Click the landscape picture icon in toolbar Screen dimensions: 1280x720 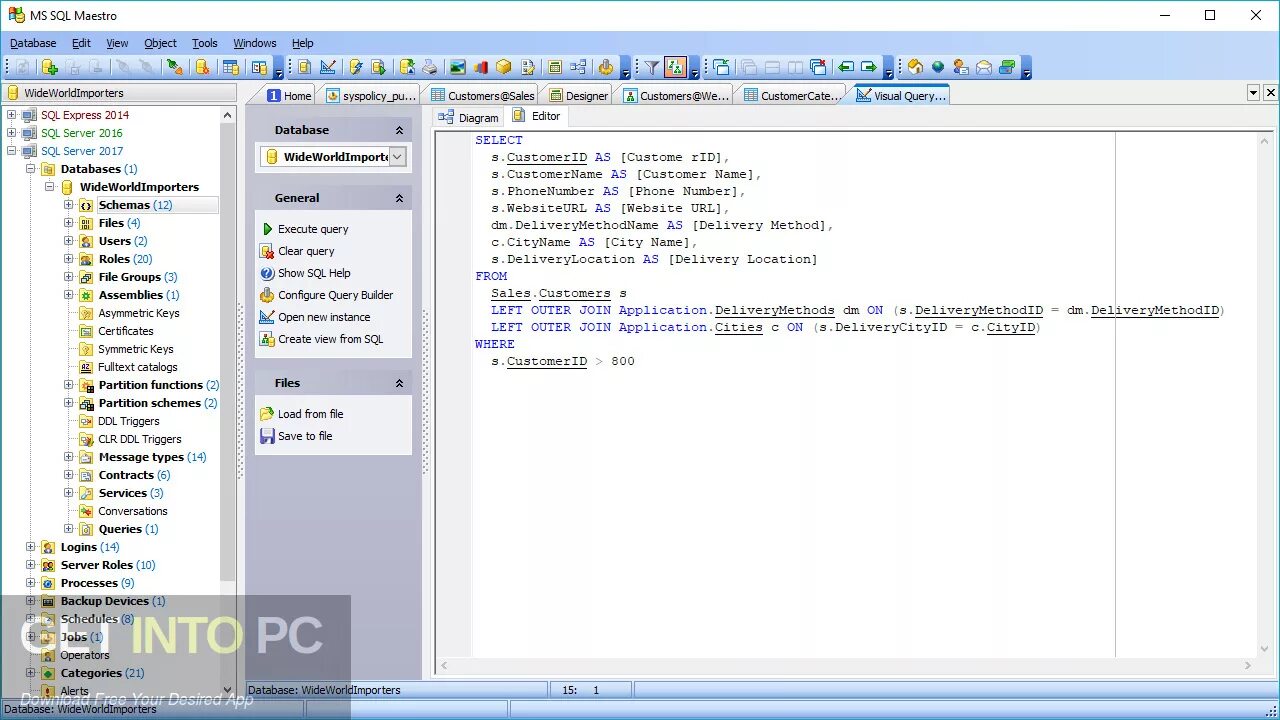[x=457, y=67]
